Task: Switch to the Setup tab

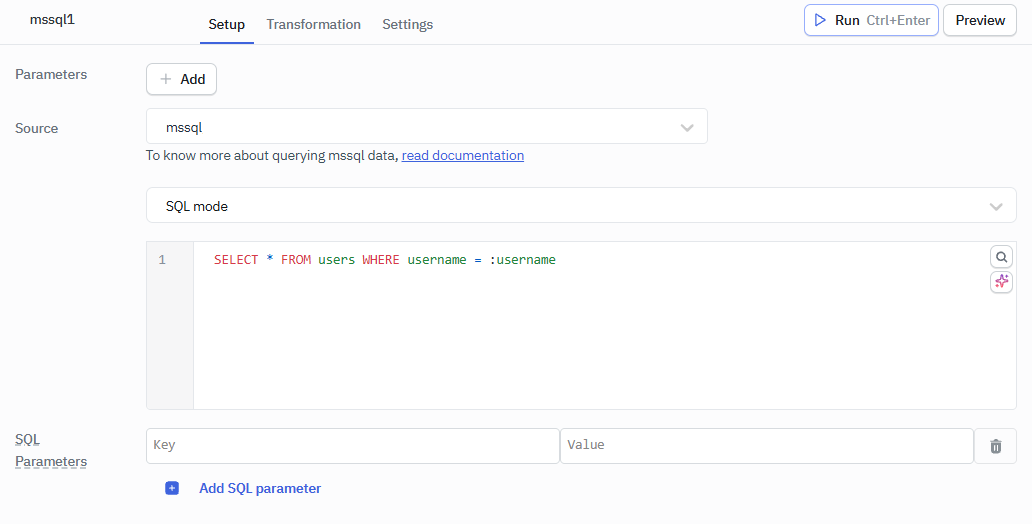Action: click(226, 24)
